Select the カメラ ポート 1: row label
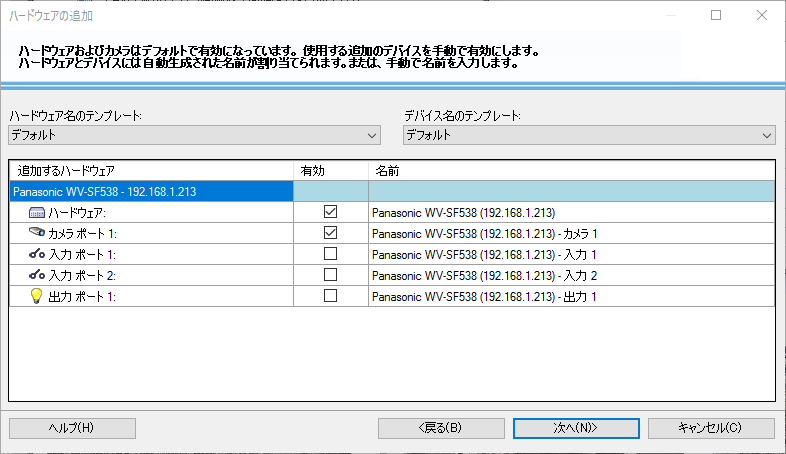This screenshot has height=454, width=786. pyautogui.click(x=82, y=234)
